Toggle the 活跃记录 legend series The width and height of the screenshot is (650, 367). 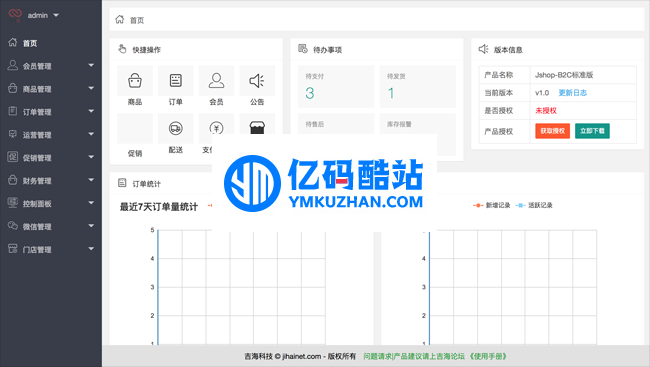534,205
